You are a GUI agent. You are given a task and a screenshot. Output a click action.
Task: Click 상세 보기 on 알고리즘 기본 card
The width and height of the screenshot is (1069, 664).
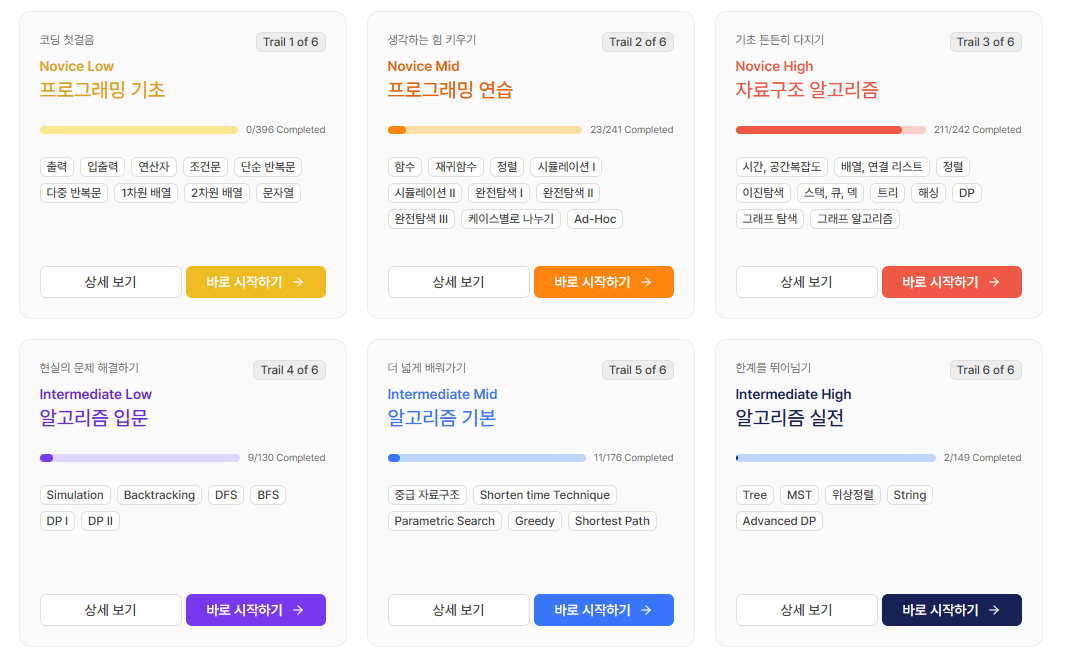click(x=458, y=610)
